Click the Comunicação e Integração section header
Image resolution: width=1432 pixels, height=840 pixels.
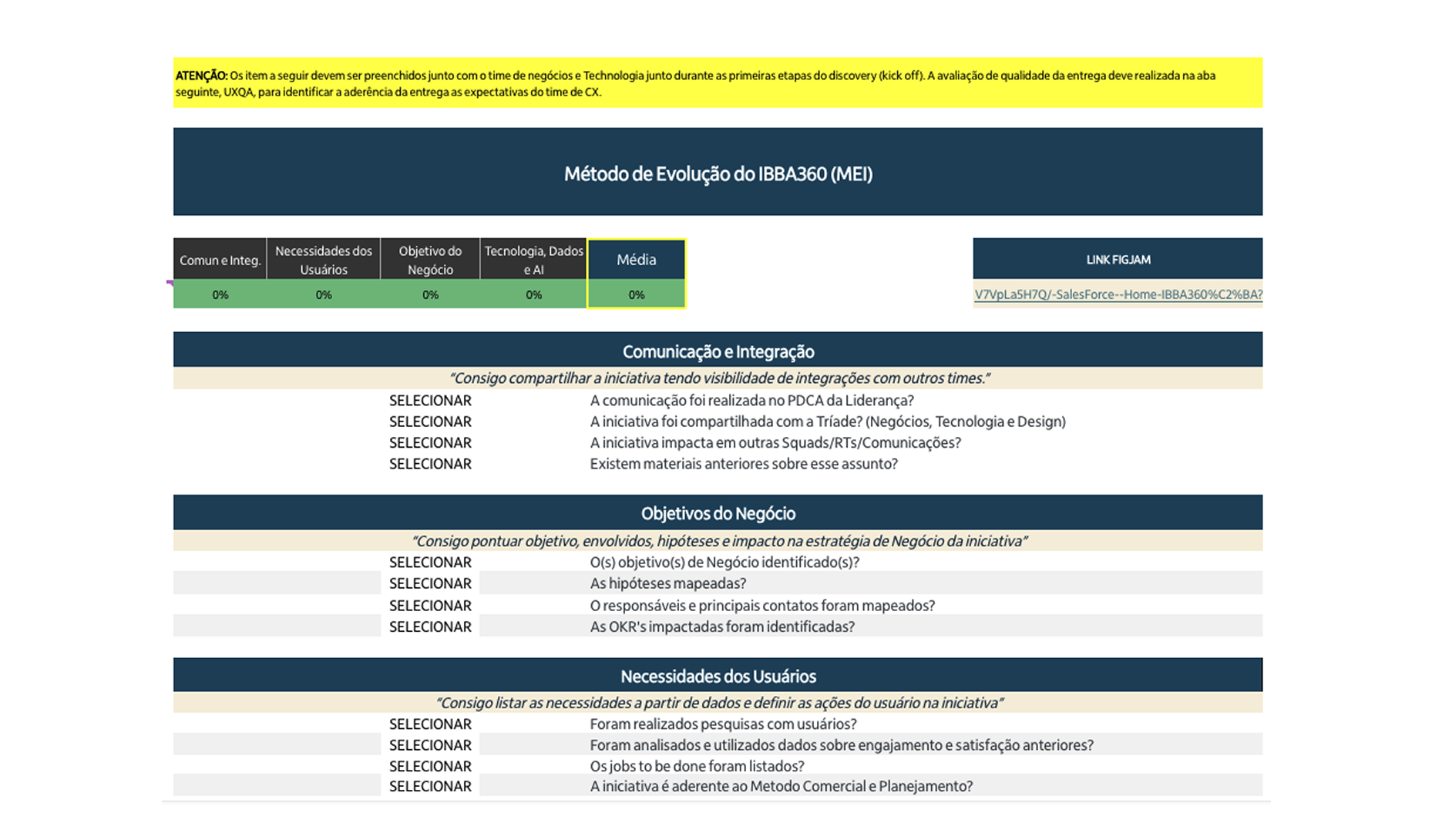point(718,351)
